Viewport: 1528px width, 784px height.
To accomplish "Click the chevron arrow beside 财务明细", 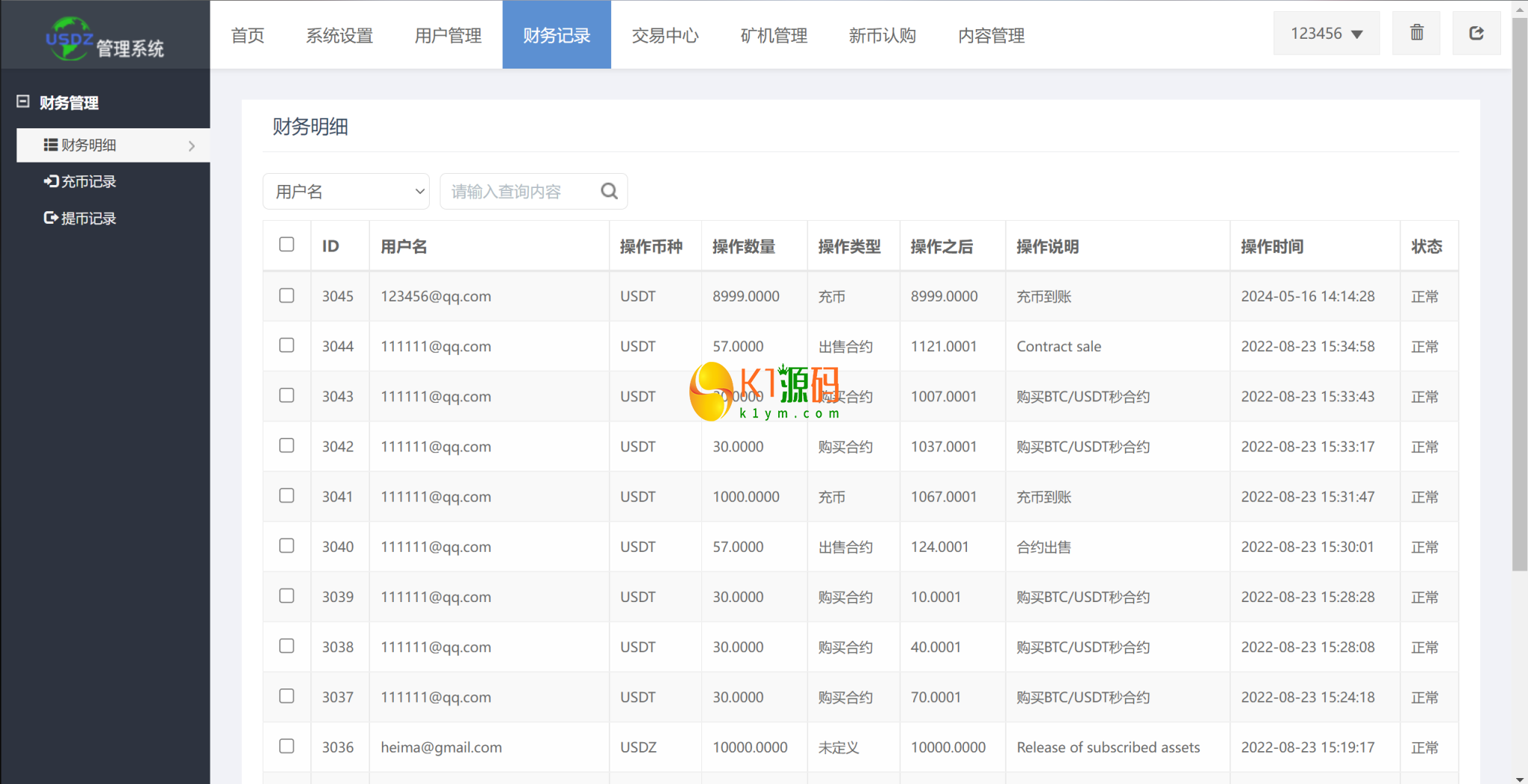I will [x=192, y=146].
